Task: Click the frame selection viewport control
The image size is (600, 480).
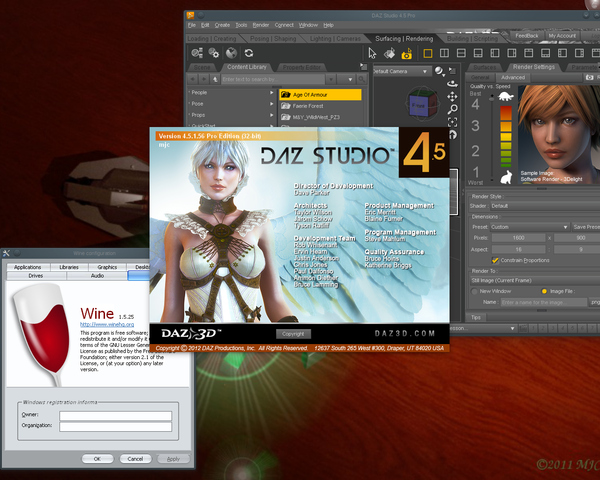Action: [x=452, y=122]
